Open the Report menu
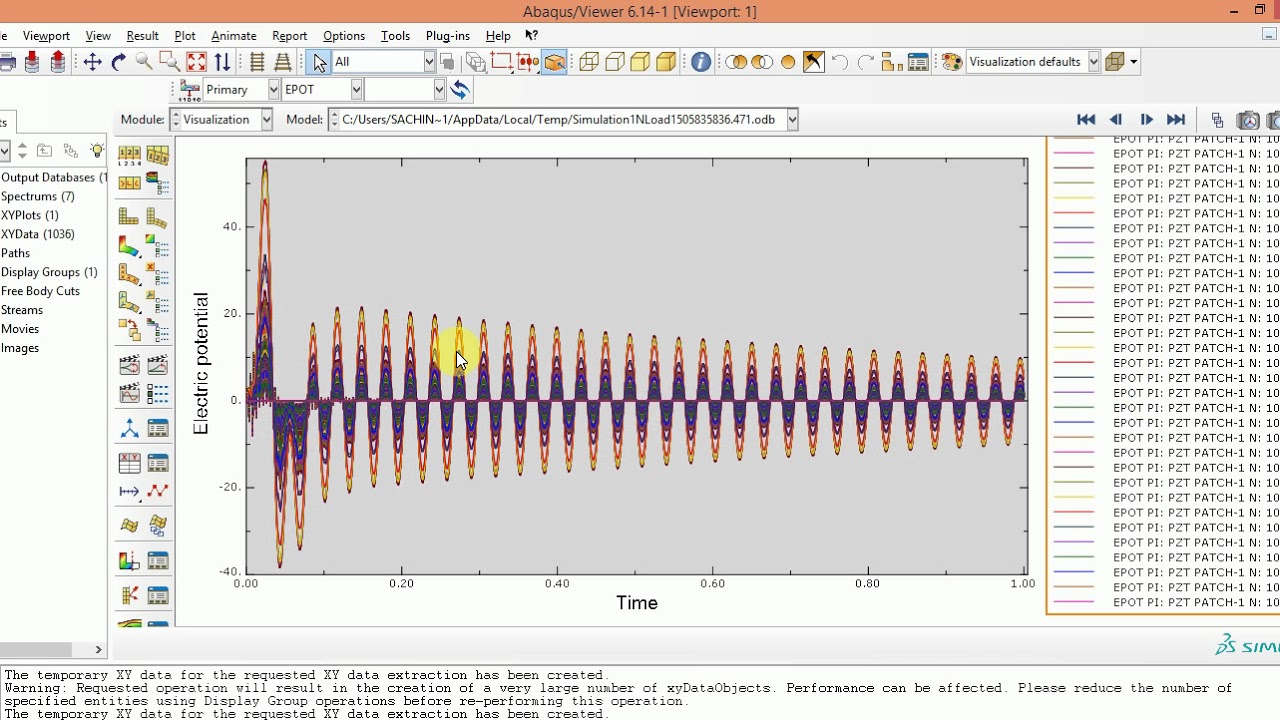 pos(290,36)
